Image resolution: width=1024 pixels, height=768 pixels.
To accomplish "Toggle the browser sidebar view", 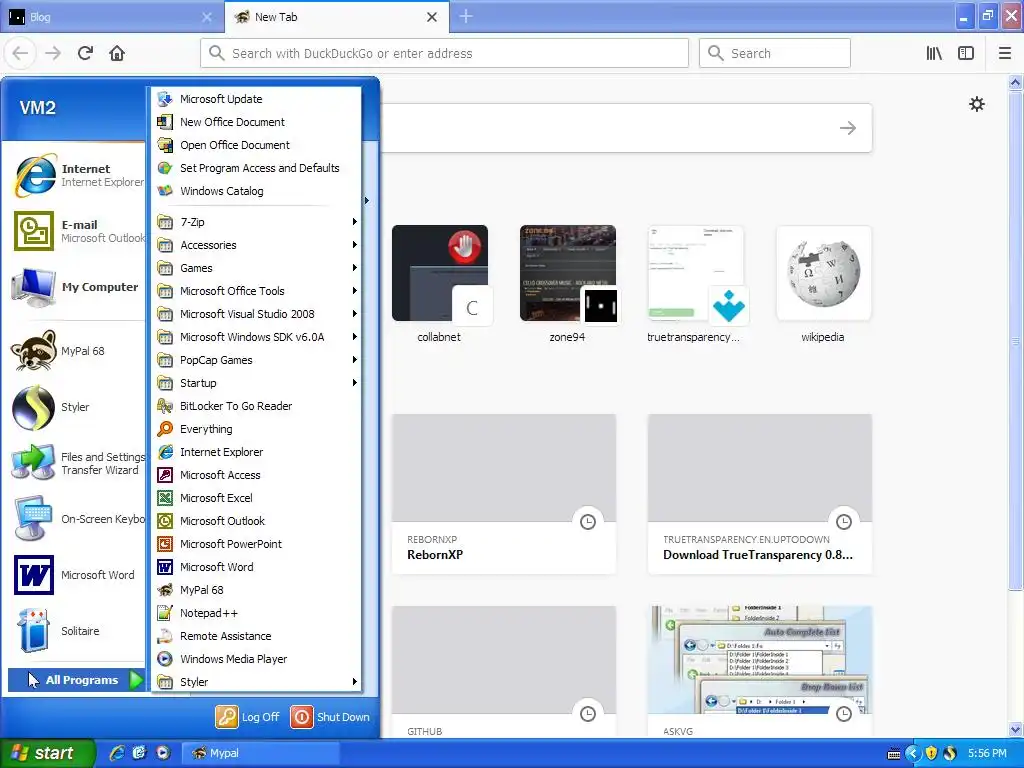I will coord(966,53).
